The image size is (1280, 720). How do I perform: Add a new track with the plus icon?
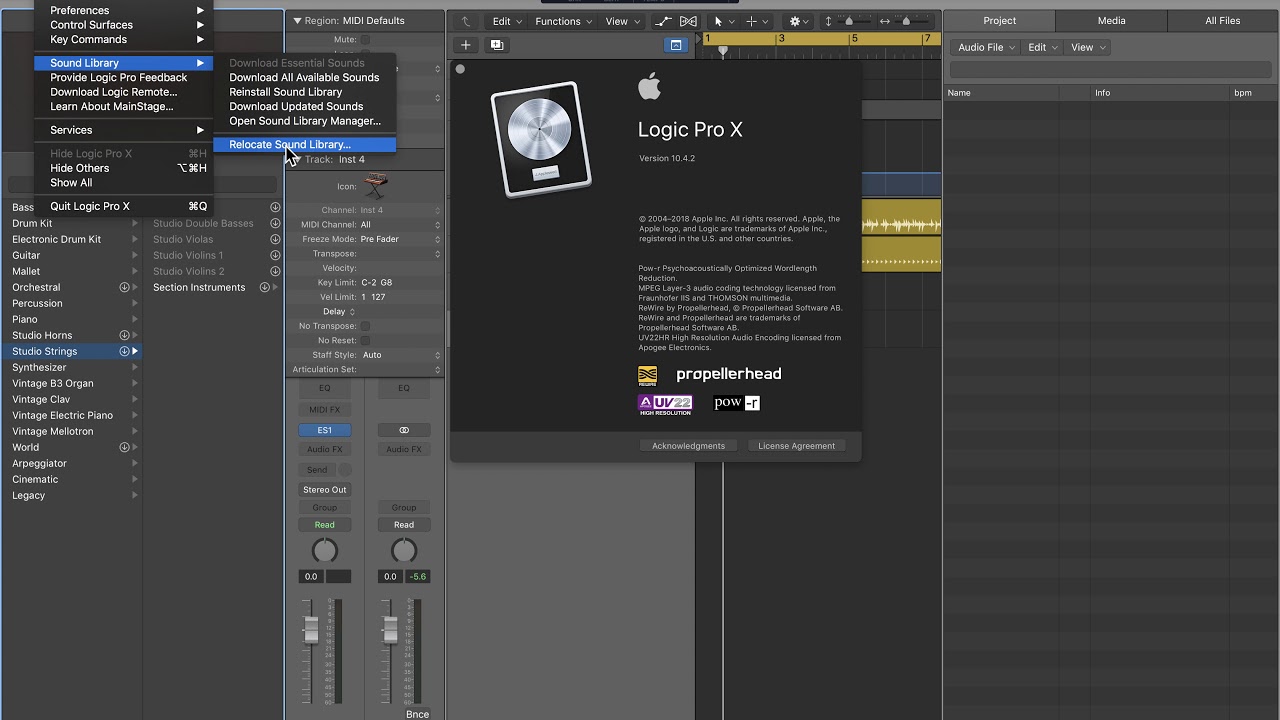pyautogui.click(x=465, y=45)
